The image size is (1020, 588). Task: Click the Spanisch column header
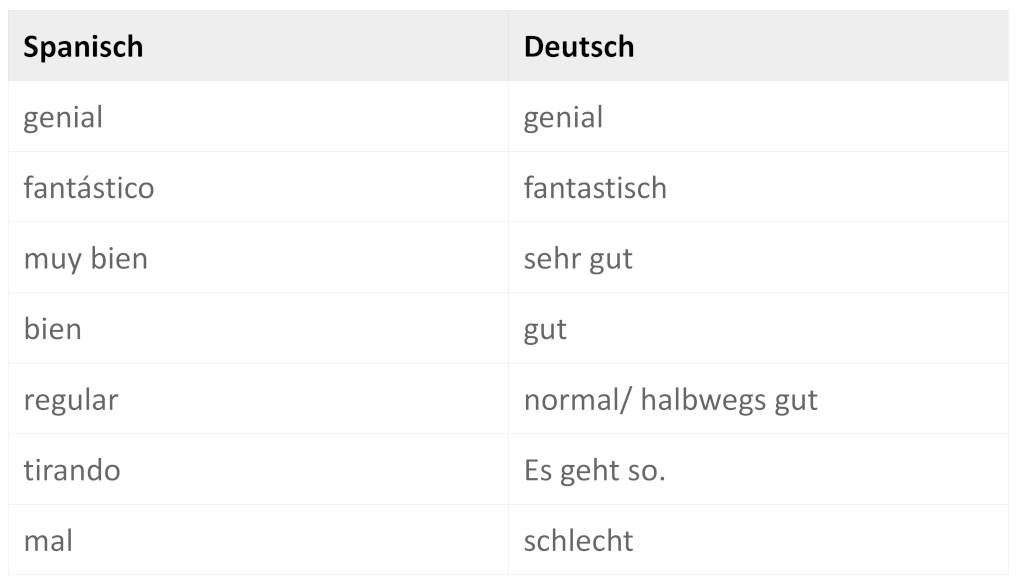[83, 47]
